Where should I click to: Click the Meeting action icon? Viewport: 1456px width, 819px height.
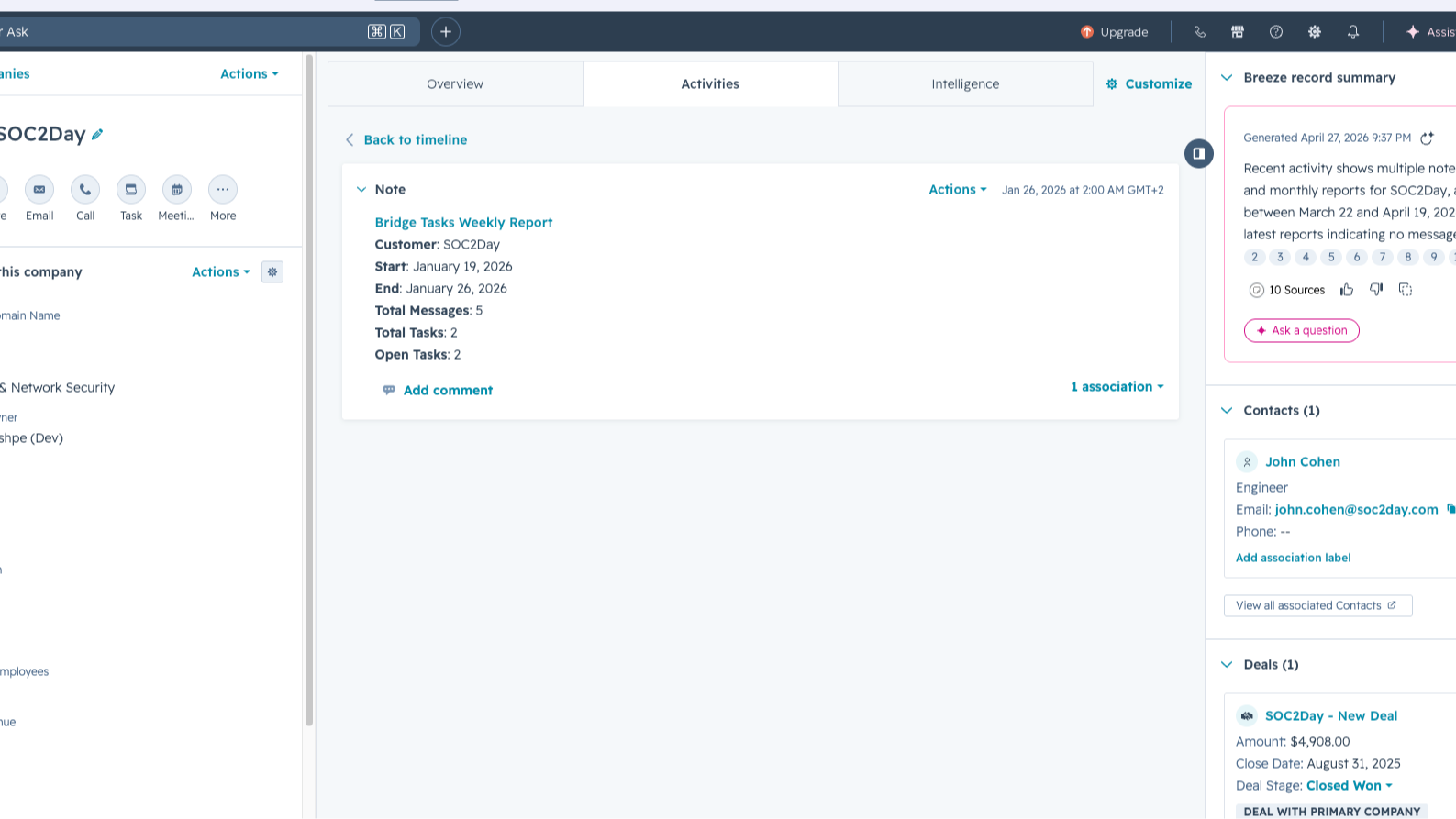tap(177, 189)
